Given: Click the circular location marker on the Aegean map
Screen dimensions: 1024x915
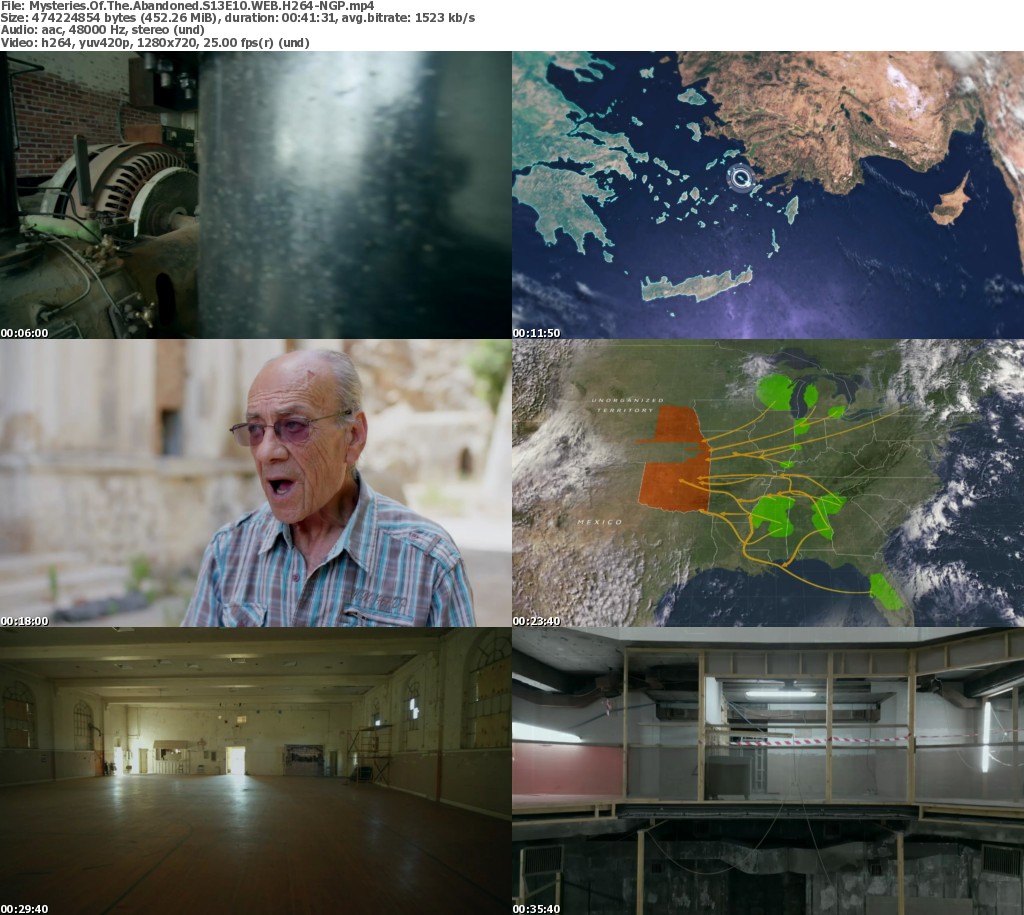Looking at the screenshot, I should 740,179.
